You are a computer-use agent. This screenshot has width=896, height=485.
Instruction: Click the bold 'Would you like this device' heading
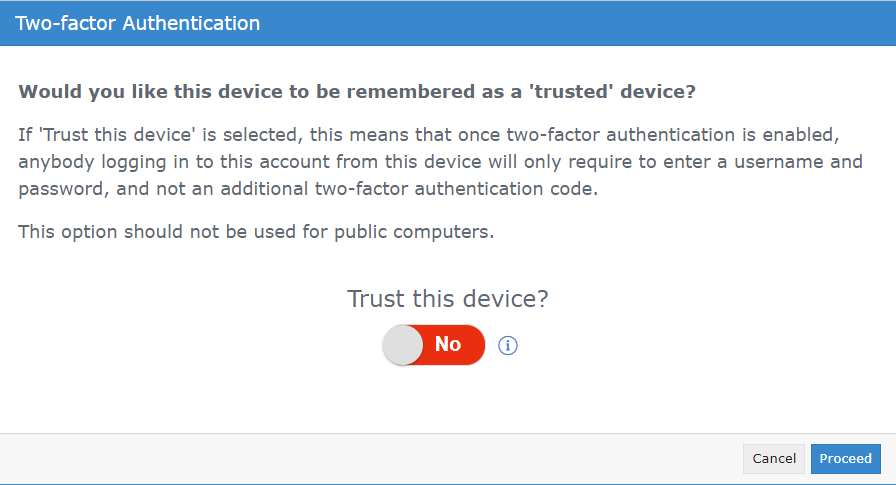(357, 91)
